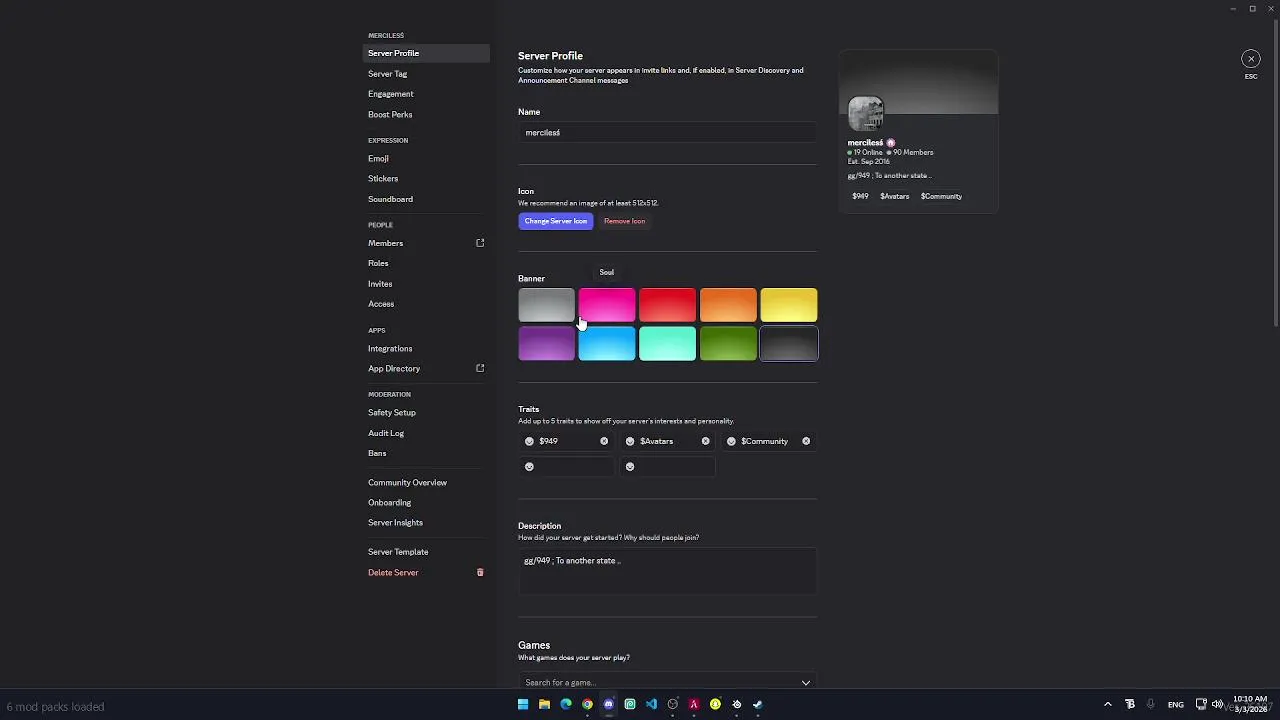Open the Emoji settings

click(x=426, y=158)
